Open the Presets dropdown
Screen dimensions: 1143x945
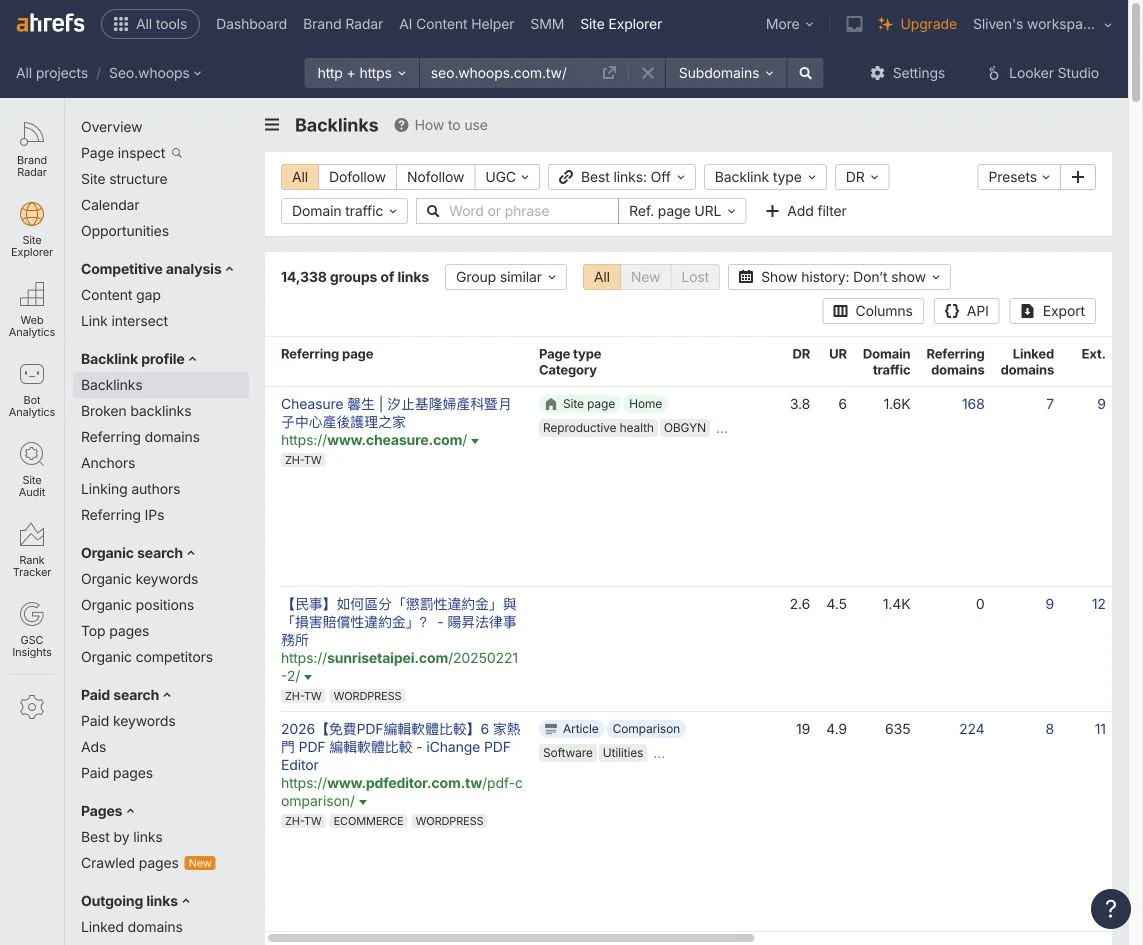click(x=1018, y=177)
